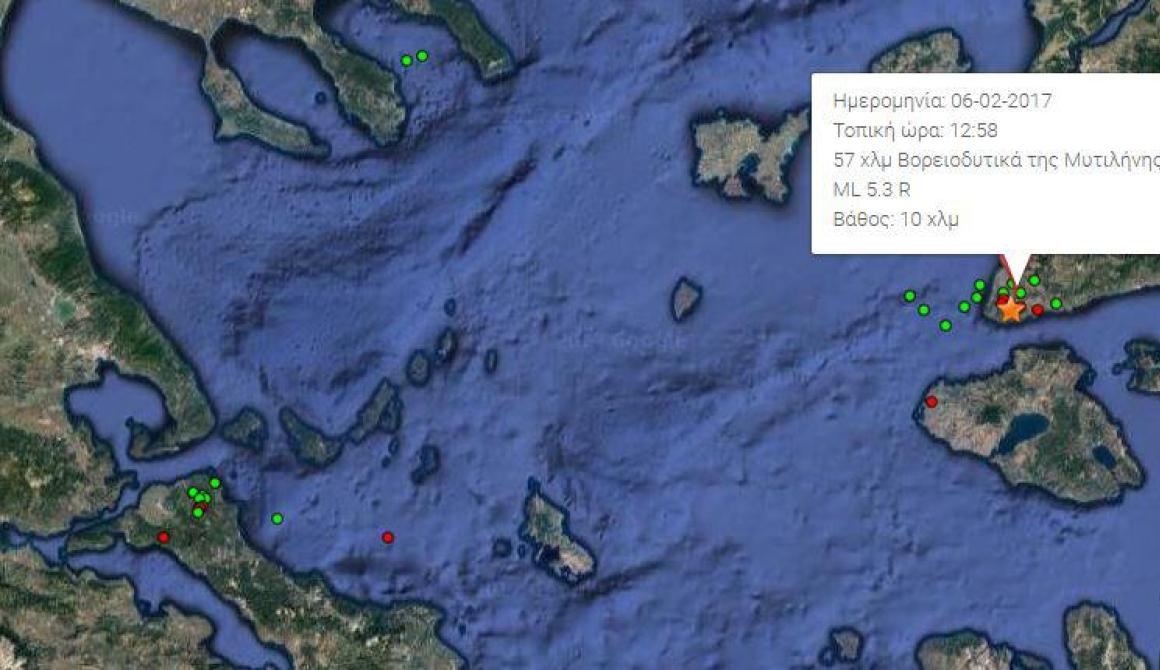This screenshot has height=670, width=1160.
Task: Click the 'ML 5.3 R' magnitude text
Action: pyautogui.click(x=871, y=189)
